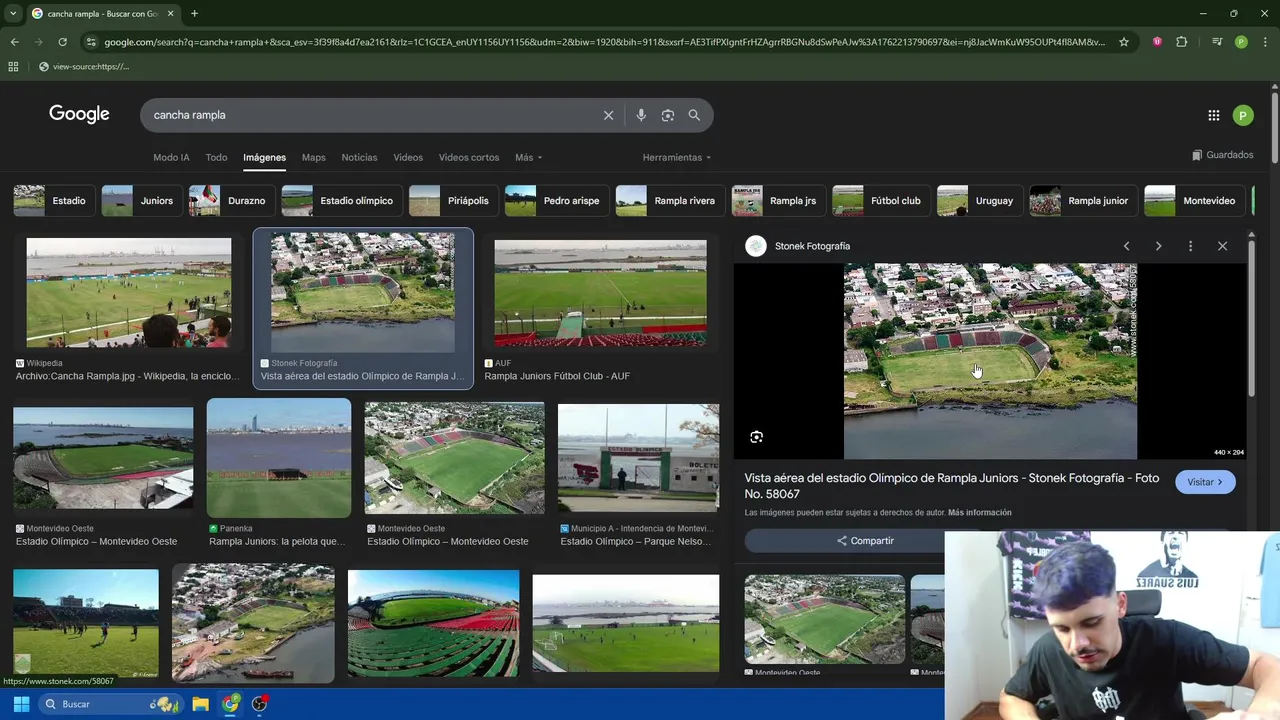This screenshot has width=1280, height=720.
Task: Clear the search box with X icon
Action: 608,115
